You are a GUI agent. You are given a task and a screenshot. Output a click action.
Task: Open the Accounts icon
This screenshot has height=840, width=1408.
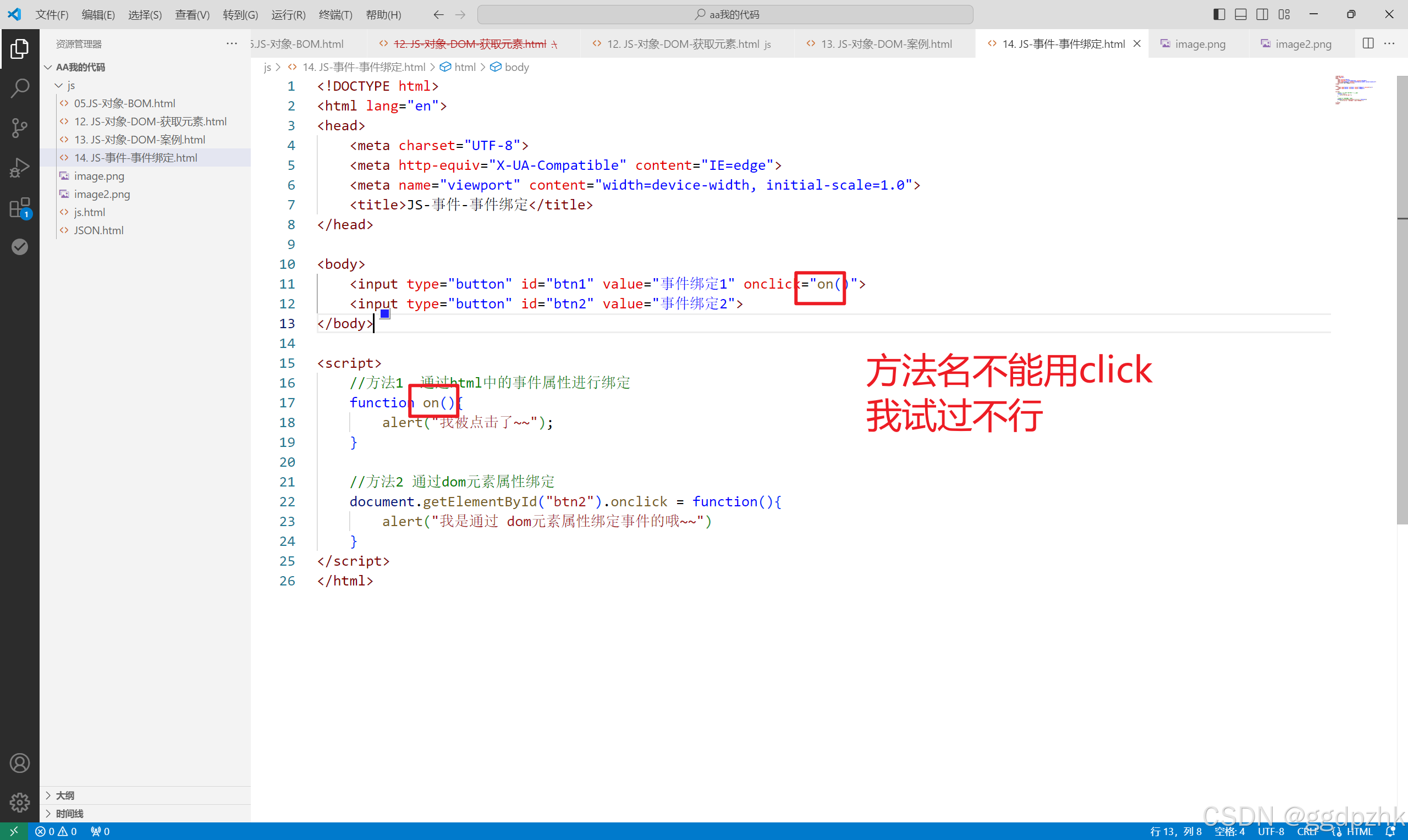(20, 763)
